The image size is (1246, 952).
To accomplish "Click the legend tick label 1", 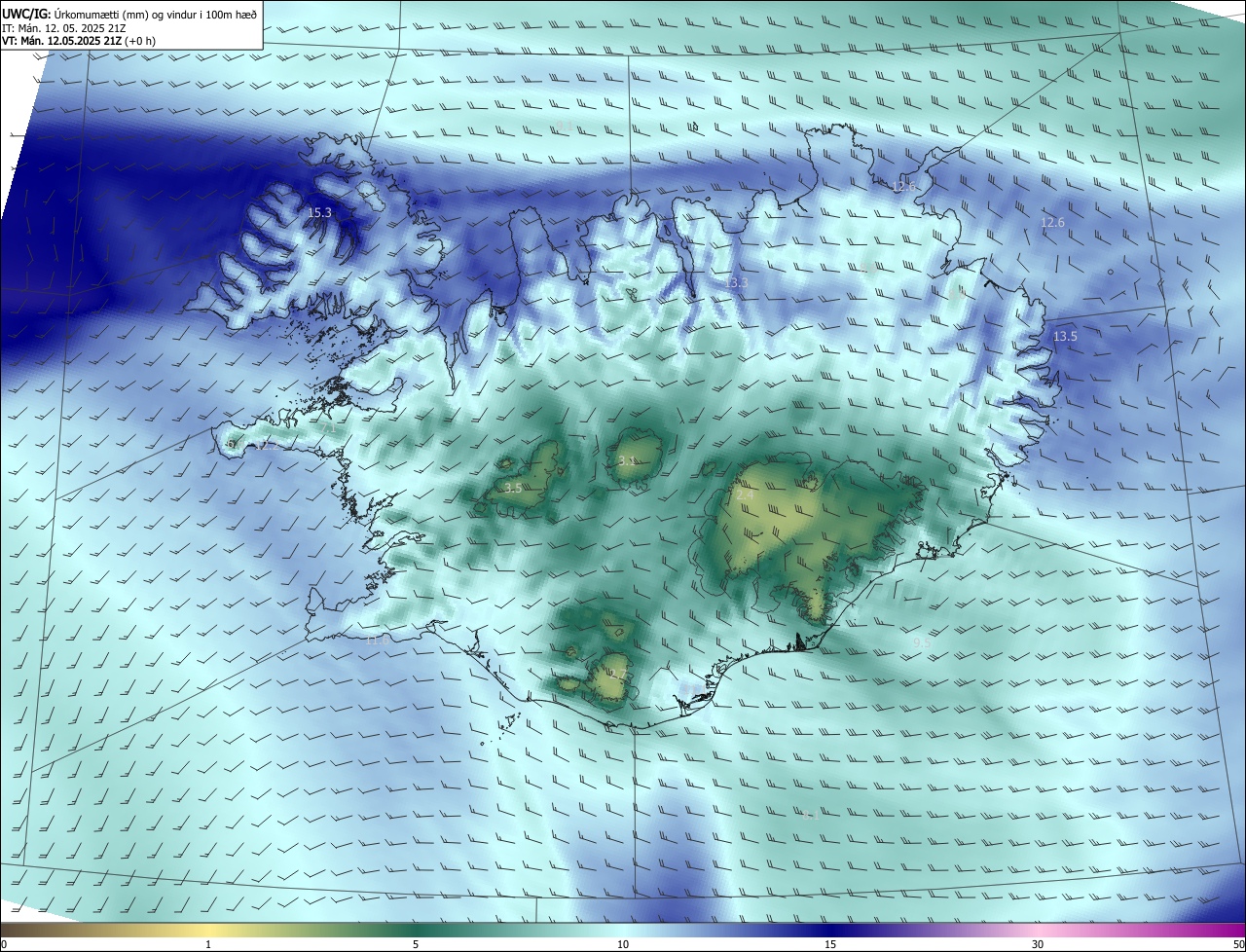I will click(208, 944).
